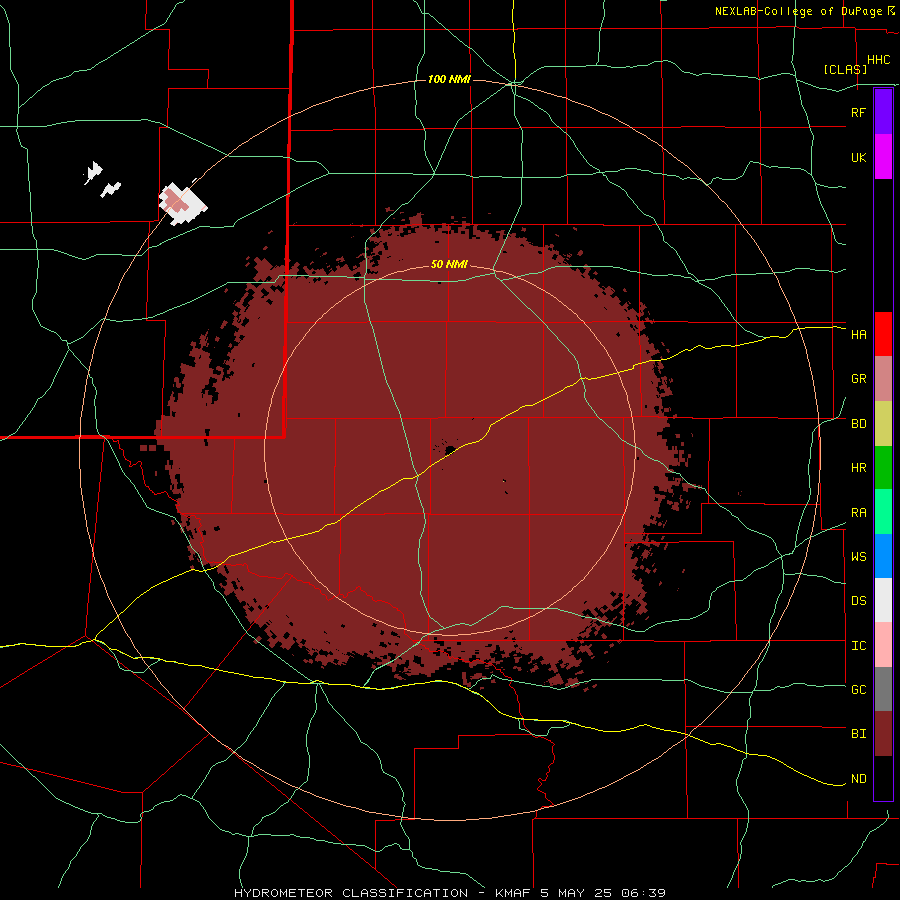Click the RF legend label
The image size is (900, 900).
[x=858, y=112]
